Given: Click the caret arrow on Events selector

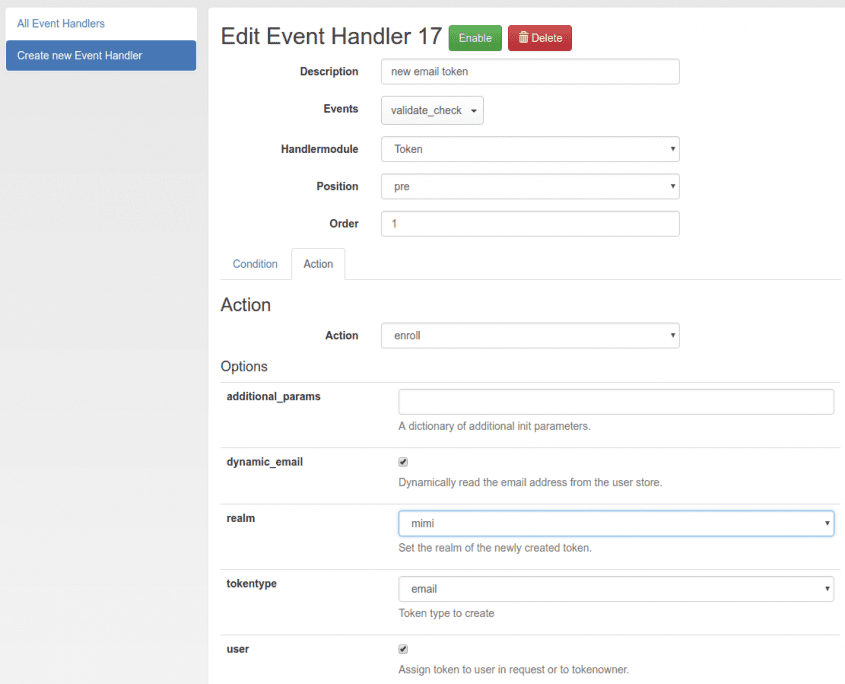Looking at the screenshot, I should [x=474, y=111].
